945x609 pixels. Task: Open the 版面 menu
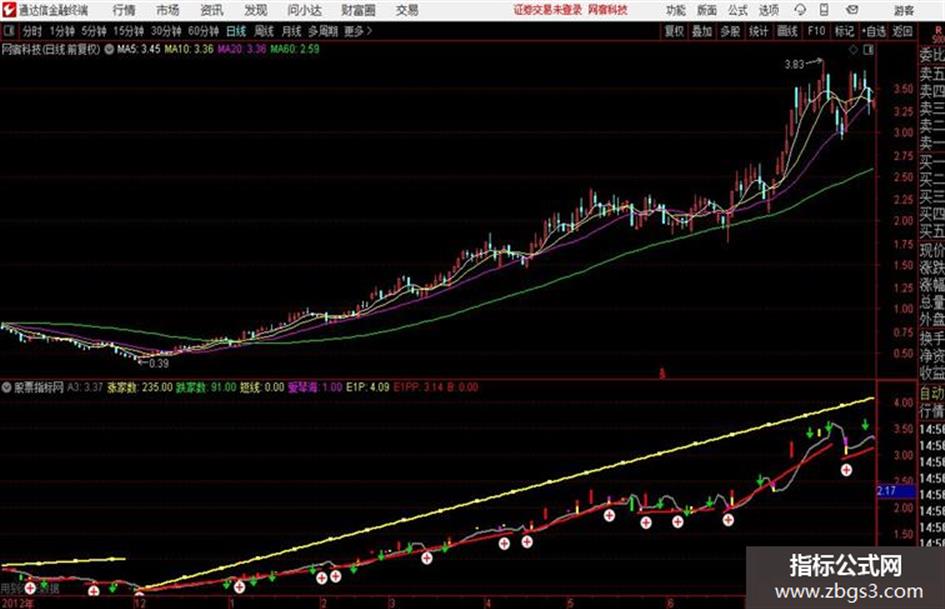[706, 10]
